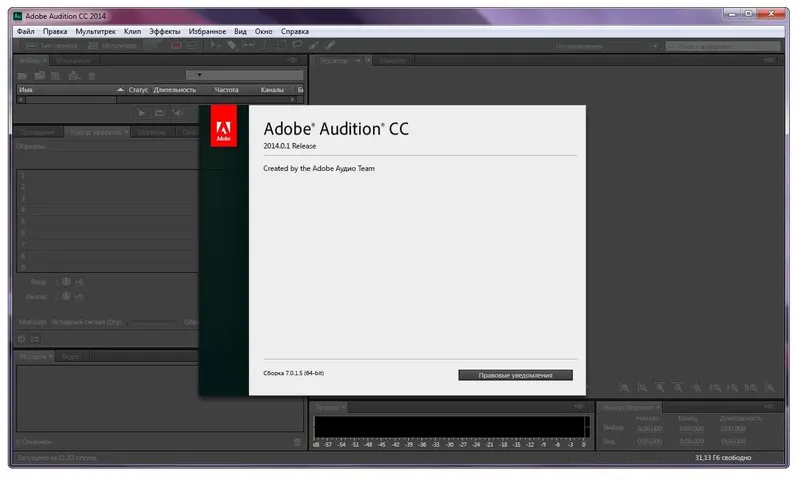This screenshot has height=480, width=800.
Task: Click the trash icon in Files panel
Action: (x=92, y=76)
